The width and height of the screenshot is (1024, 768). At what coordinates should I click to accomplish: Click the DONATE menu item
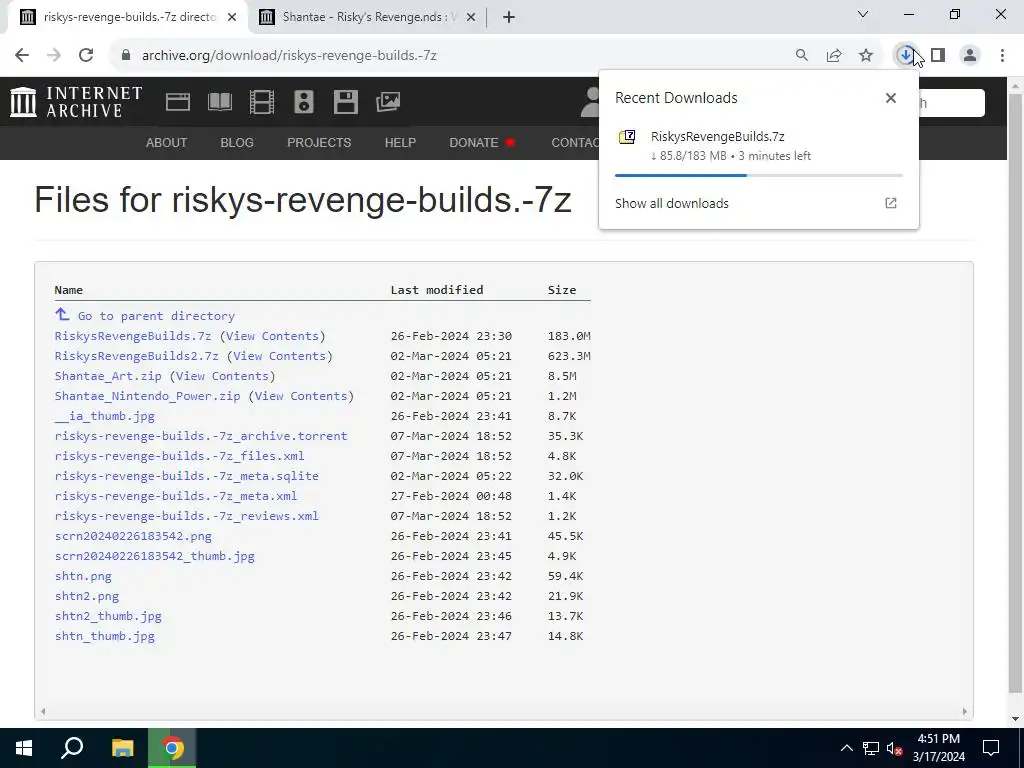point(482,142)
